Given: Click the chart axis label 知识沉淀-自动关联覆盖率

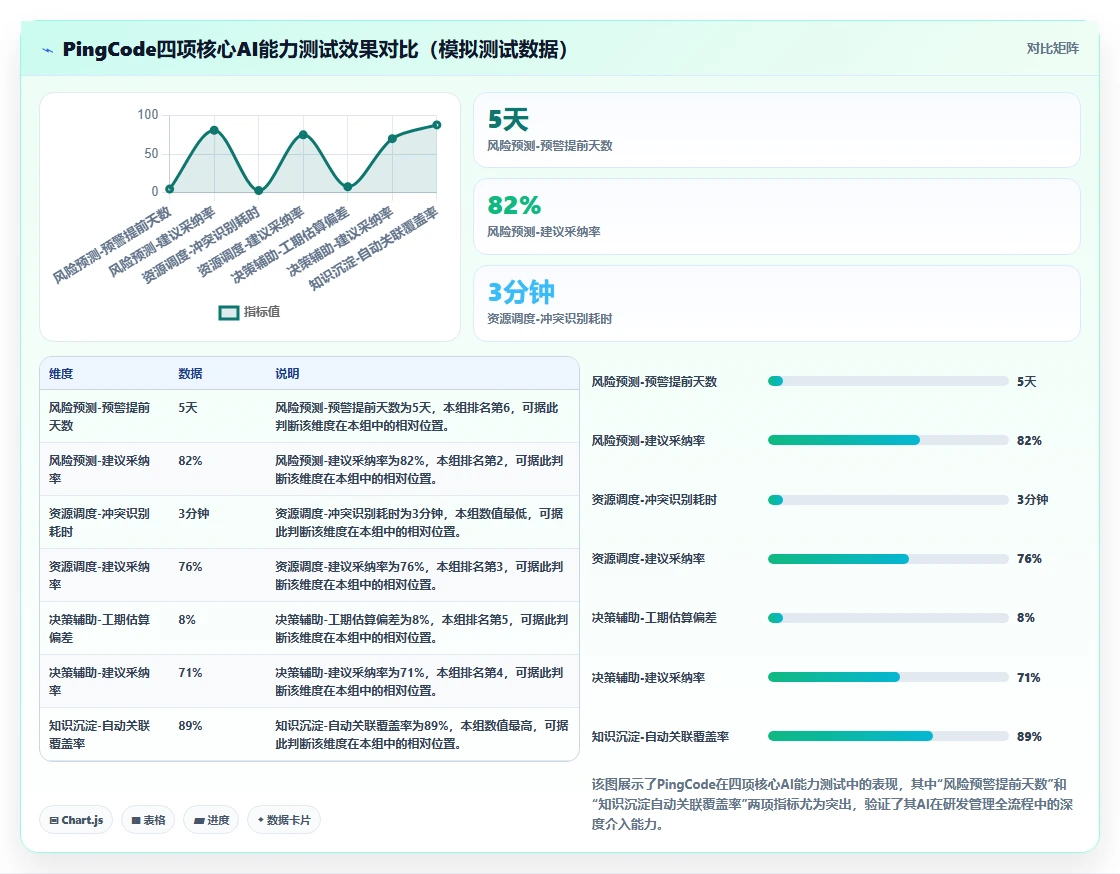Looking at the screenshot, I should [x=373, y=248].
